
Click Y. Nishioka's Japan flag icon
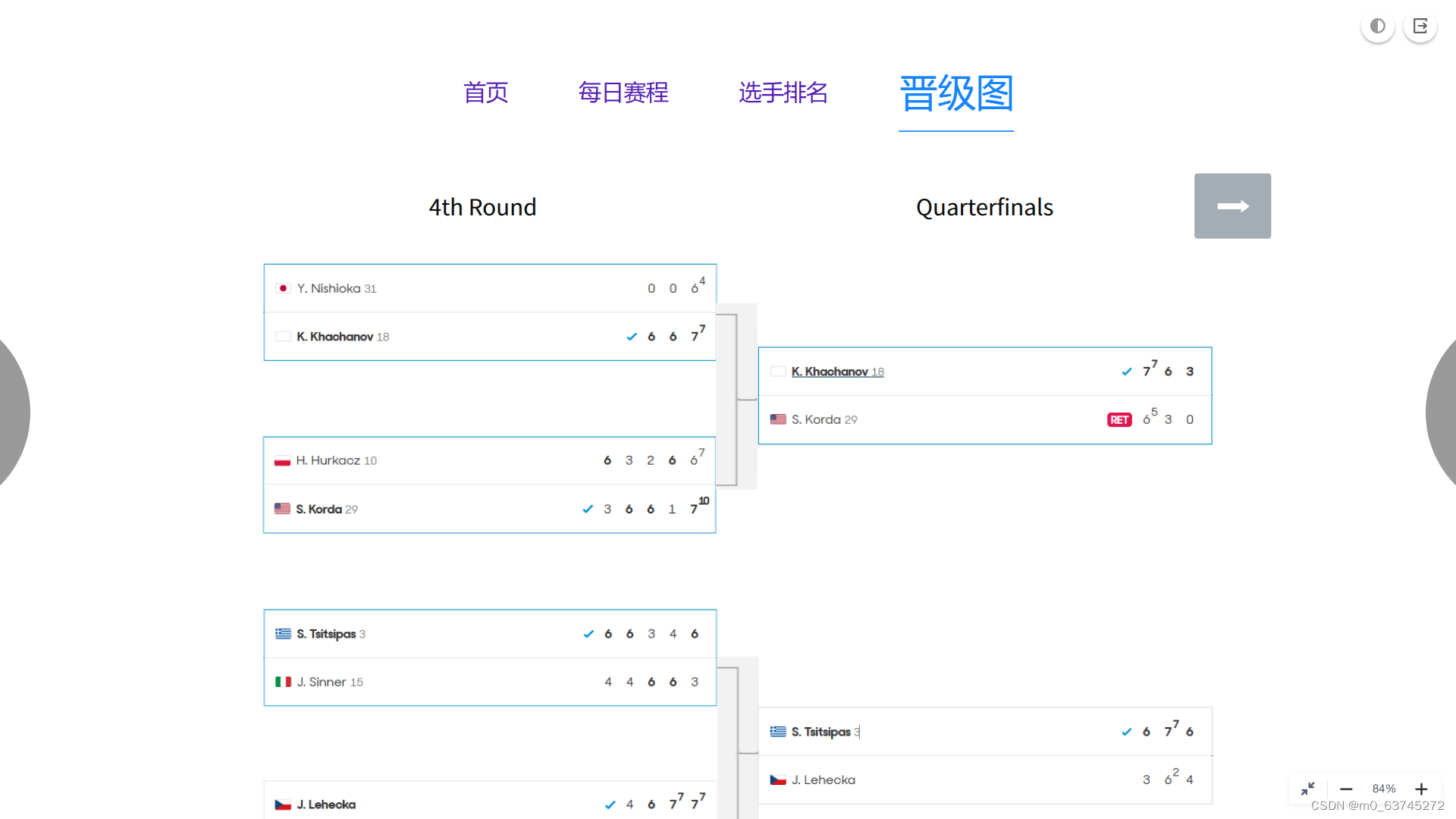click(x=283, y=288)
